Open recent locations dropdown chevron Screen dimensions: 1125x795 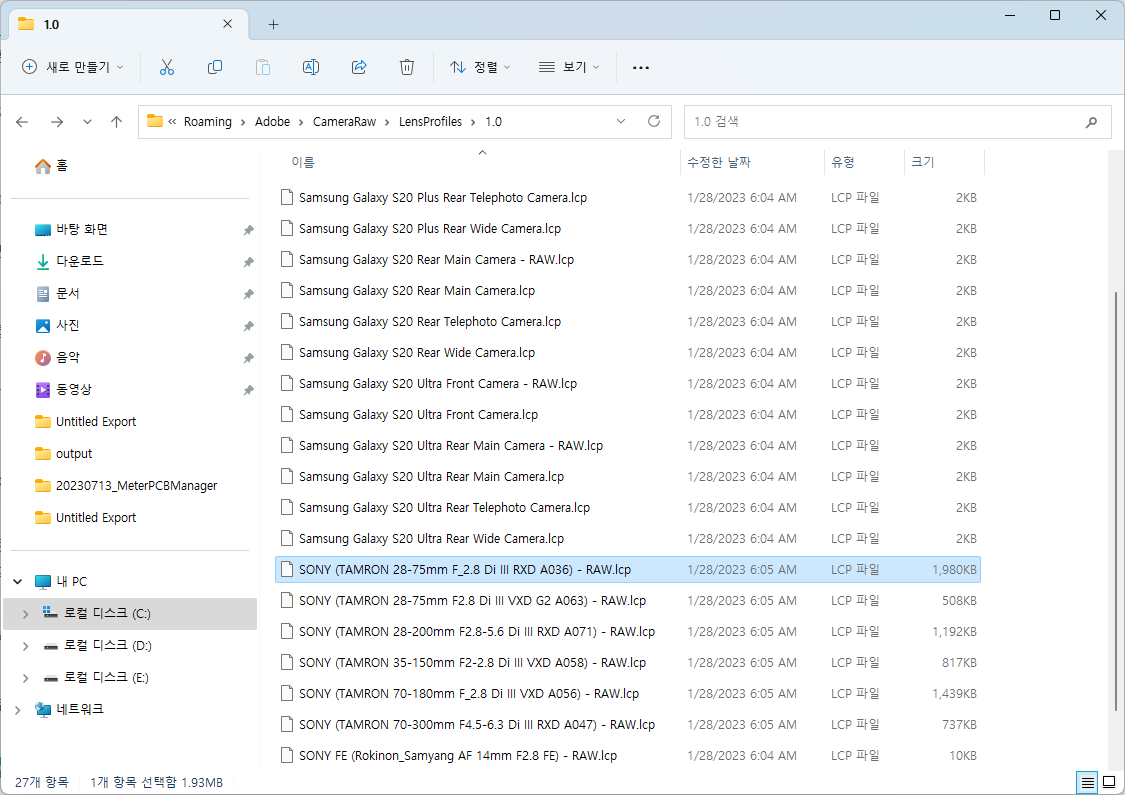tap(87, 122)
